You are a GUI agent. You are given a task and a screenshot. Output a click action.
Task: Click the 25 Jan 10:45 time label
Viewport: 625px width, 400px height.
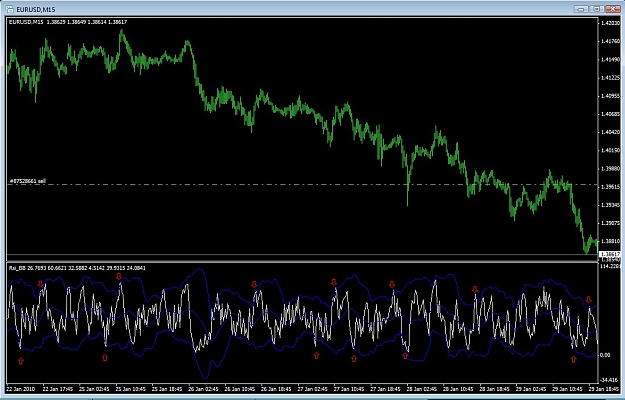(131, 389)
